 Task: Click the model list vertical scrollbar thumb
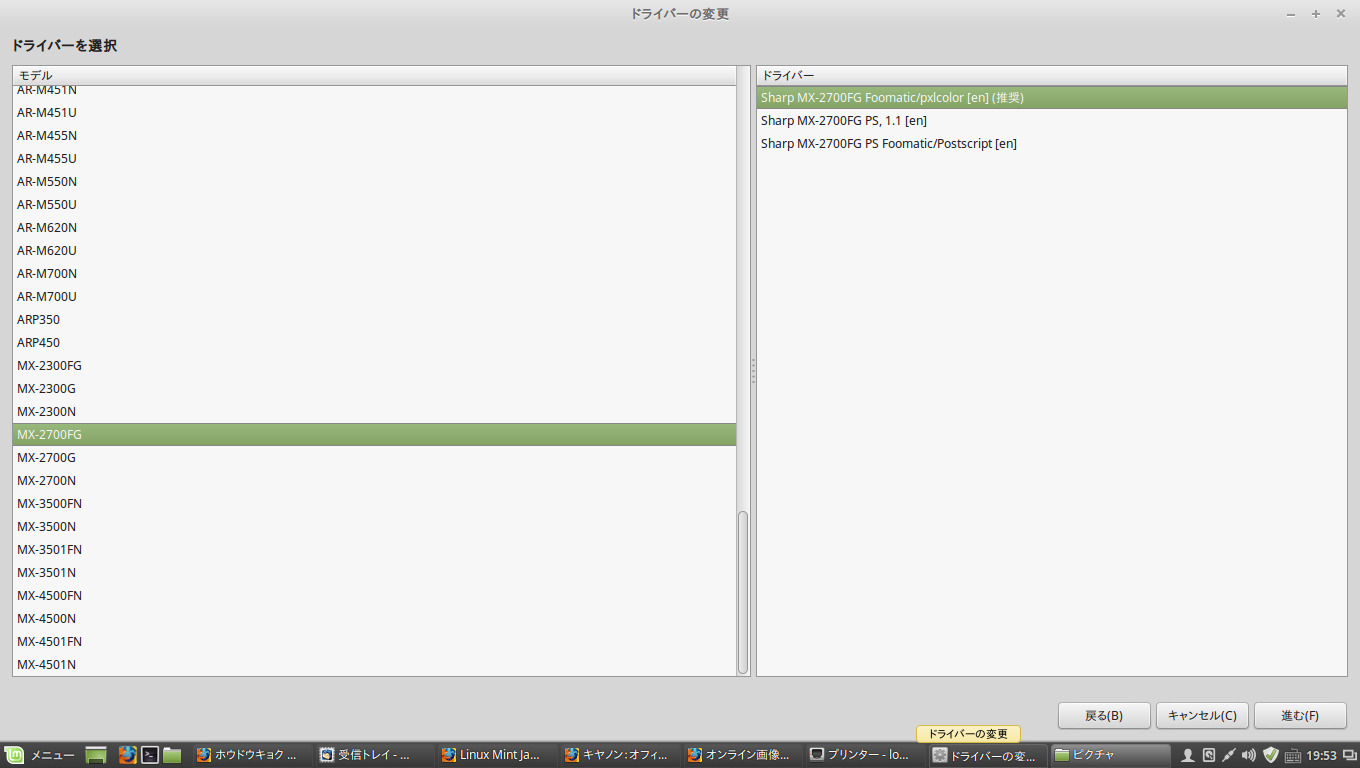(x=743, y=592)
